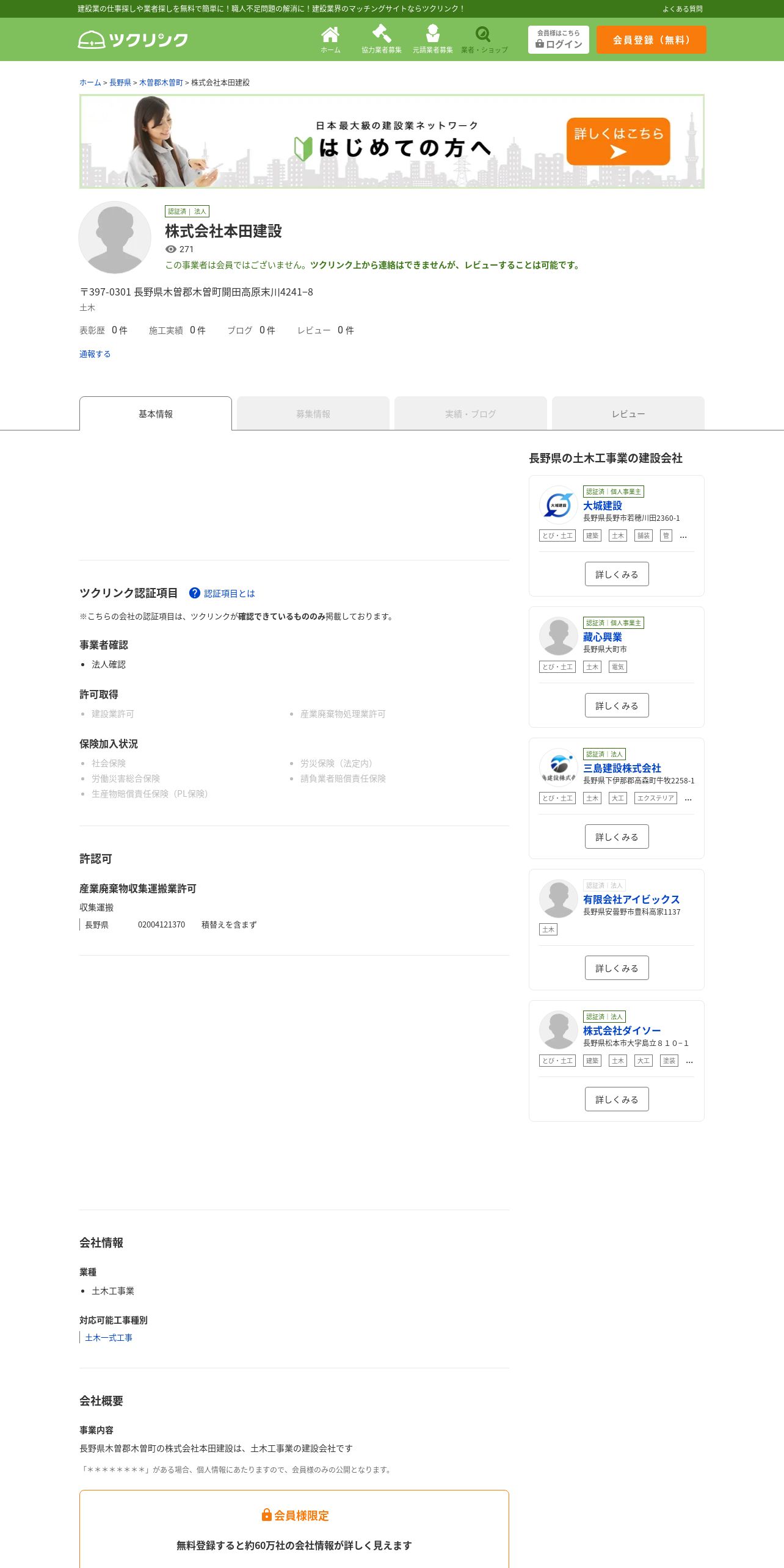
Task: Click 株式会社本田建設 profile avatar
Action: (x=115, y=238)
